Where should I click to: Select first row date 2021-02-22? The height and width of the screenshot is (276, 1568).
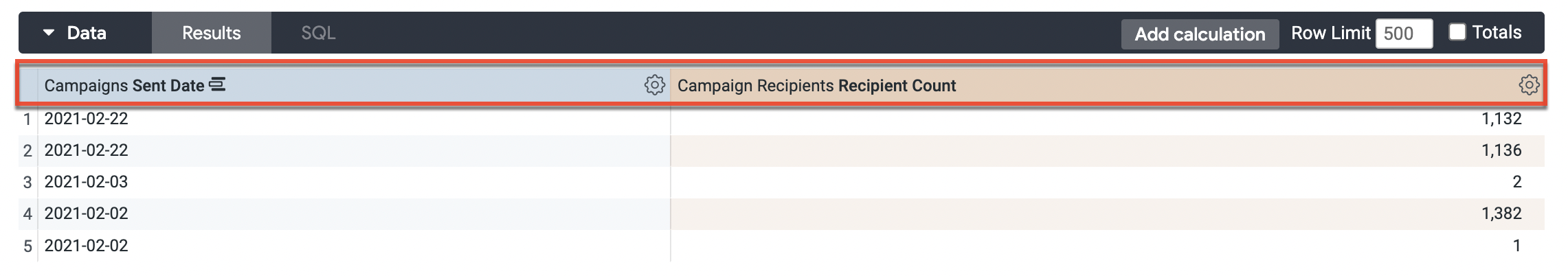click(x=86, y=119)
